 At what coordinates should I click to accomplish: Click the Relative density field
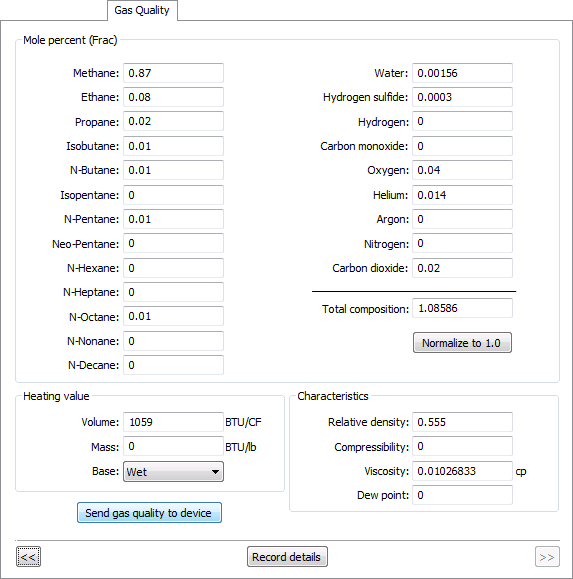point(462,422)
